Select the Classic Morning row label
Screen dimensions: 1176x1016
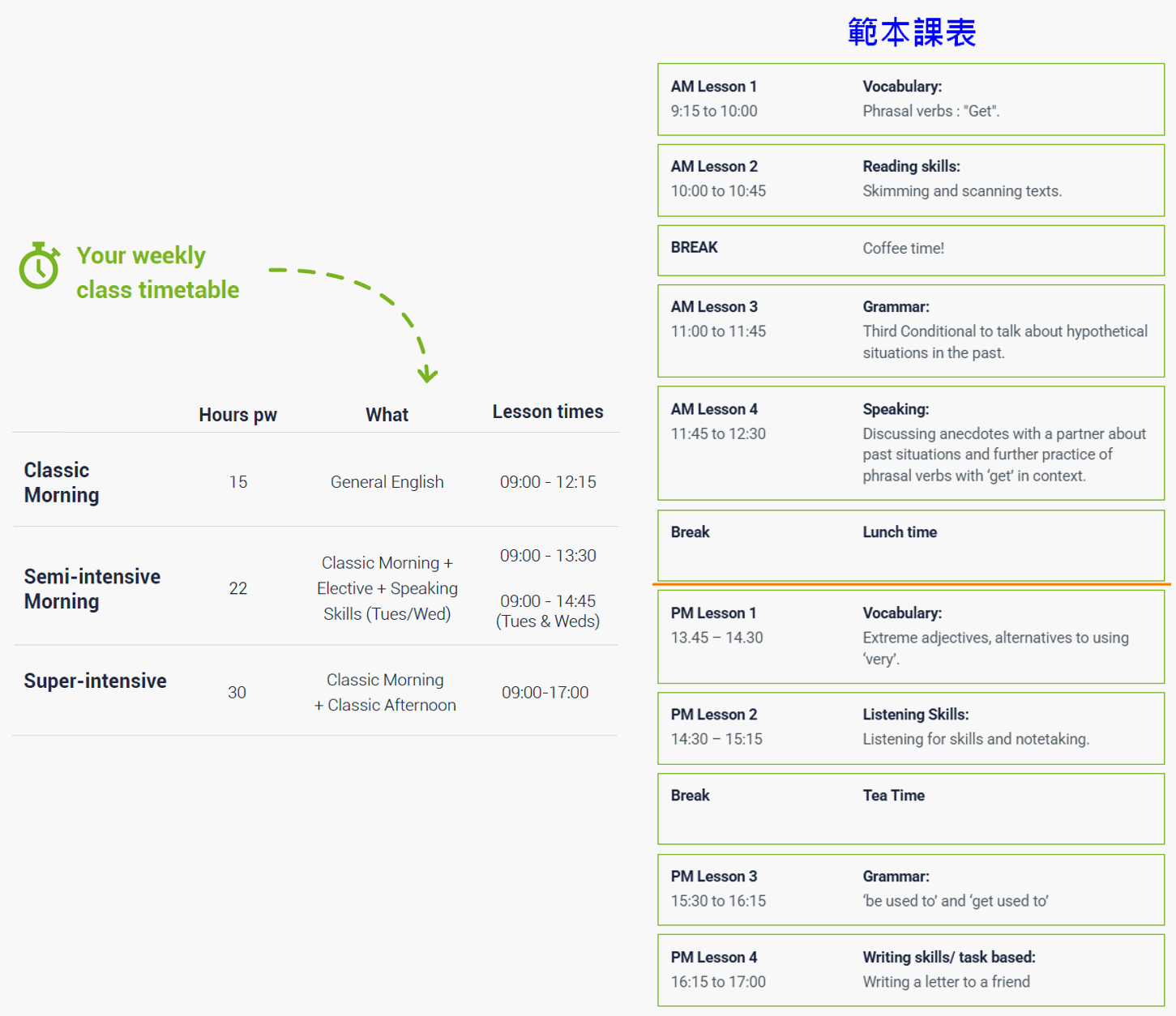click(x=62, y=482)
